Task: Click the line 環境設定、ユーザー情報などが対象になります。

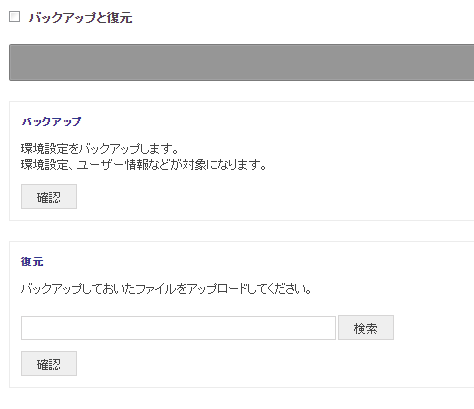Action: click(144, 165)
